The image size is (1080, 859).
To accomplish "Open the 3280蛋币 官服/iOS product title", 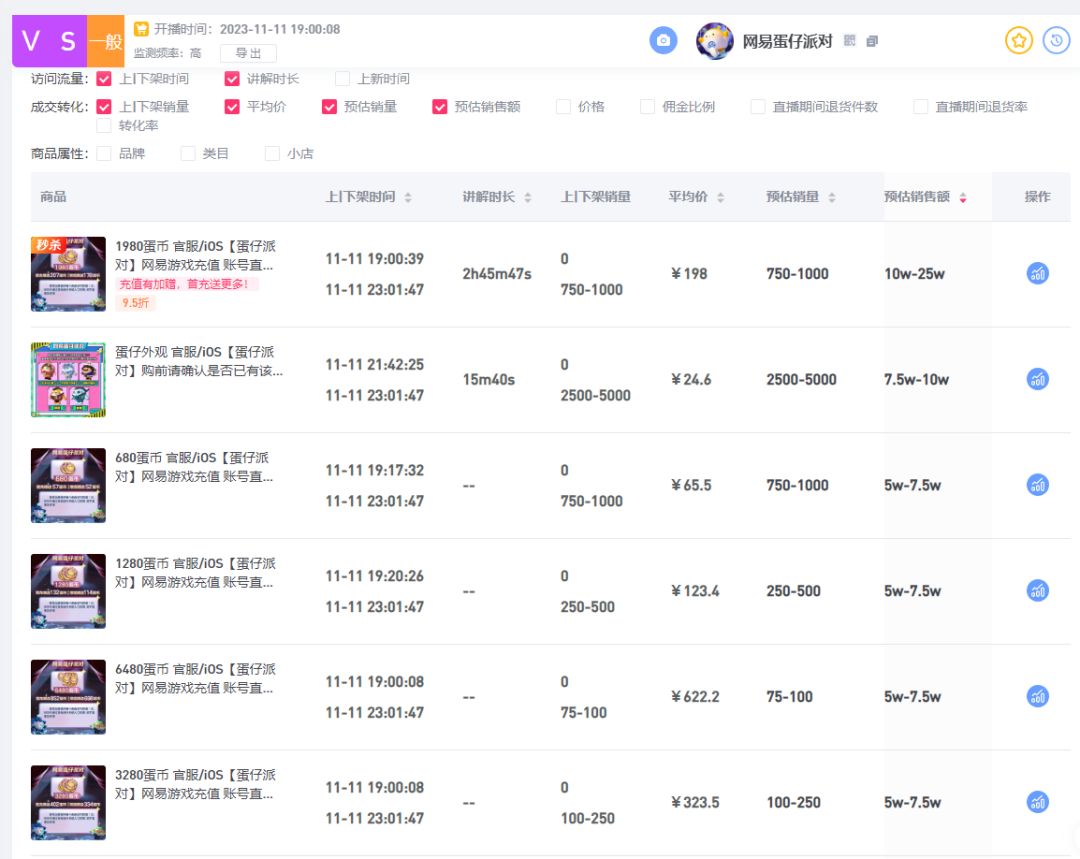I will click(x=196, y=785).
